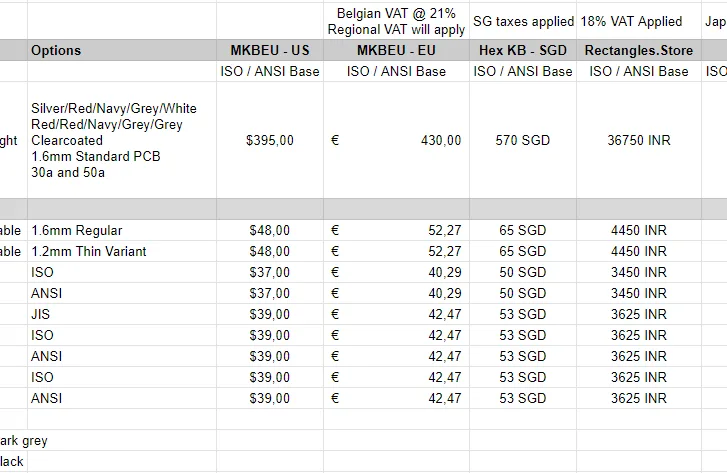Click the 'Hex KB - SGD' vendor header
Image resolution: width=727 pixels, height=473 pixels.
click(523, 50)
